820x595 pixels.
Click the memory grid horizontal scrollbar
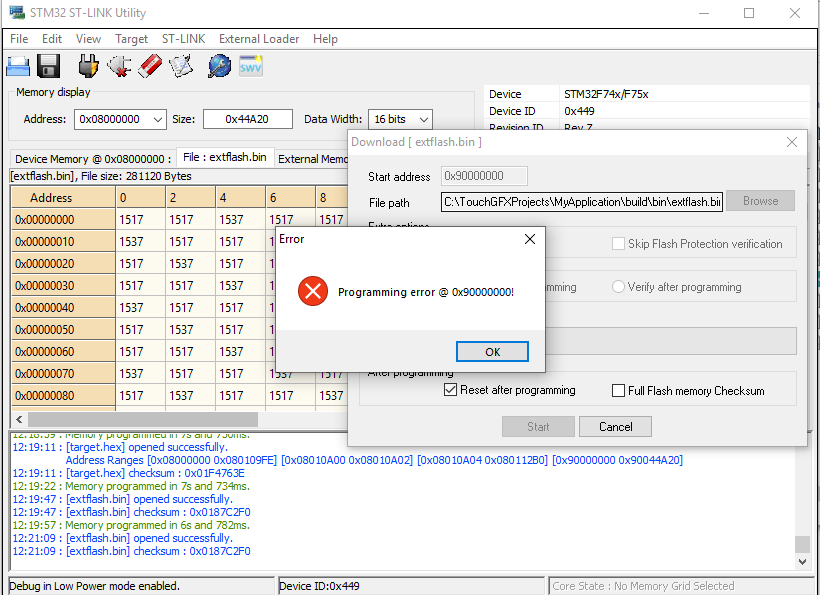tap(143, 419)
